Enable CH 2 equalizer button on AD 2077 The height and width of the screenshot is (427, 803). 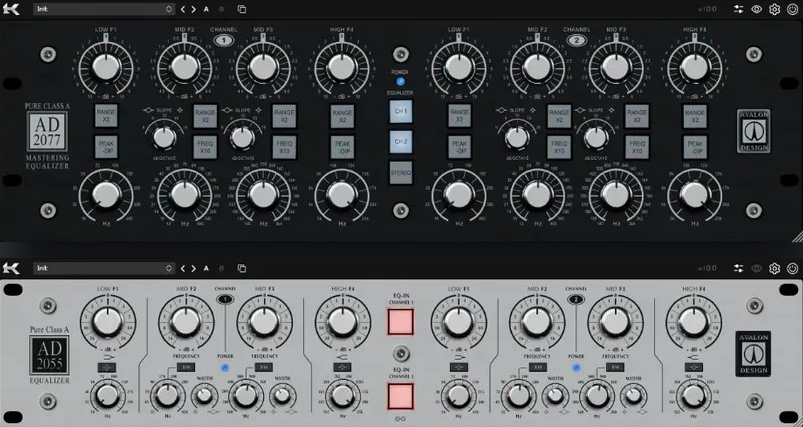point(400,141)
